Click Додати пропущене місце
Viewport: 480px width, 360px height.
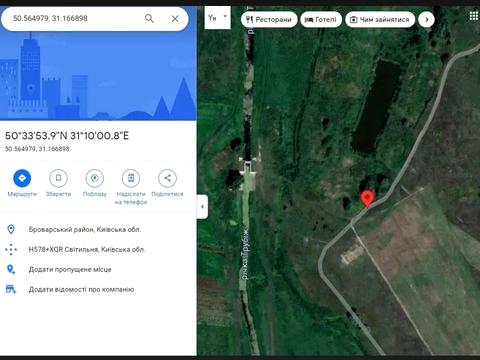(x=70, y=269)
